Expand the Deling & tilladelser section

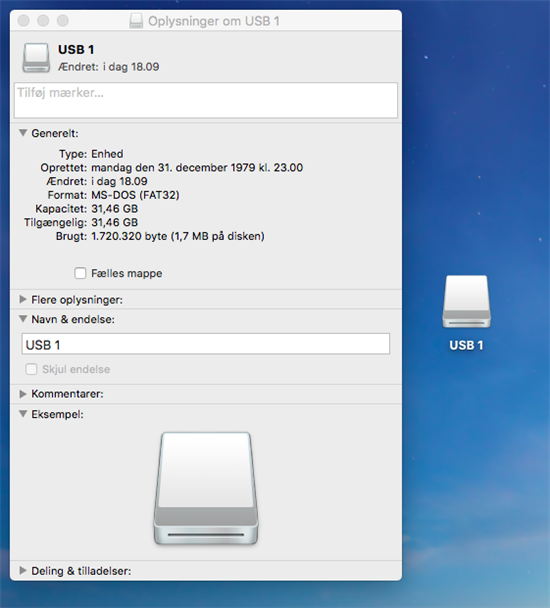(x=23, y=570)
